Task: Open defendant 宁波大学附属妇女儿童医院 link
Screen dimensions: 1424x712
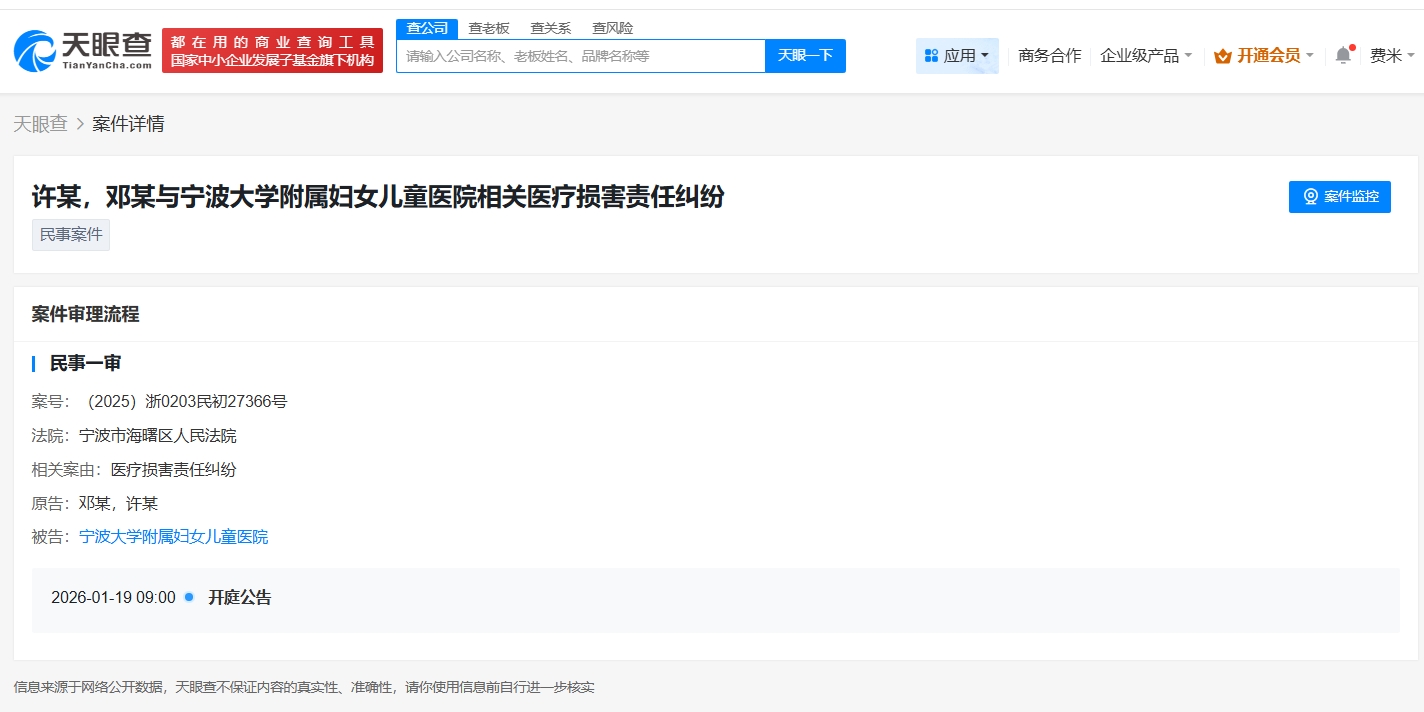Action: (x=174, y=537)
